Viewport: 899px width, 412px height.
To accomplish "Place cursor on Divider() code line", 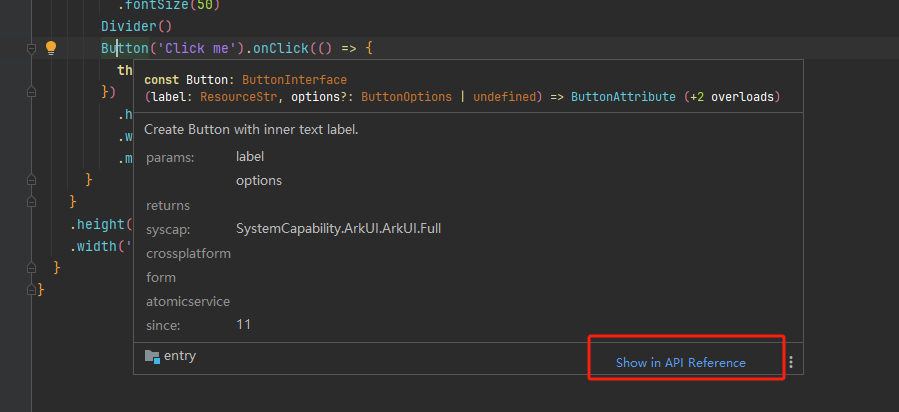I will pyautogui.click(x=136, y=26).
